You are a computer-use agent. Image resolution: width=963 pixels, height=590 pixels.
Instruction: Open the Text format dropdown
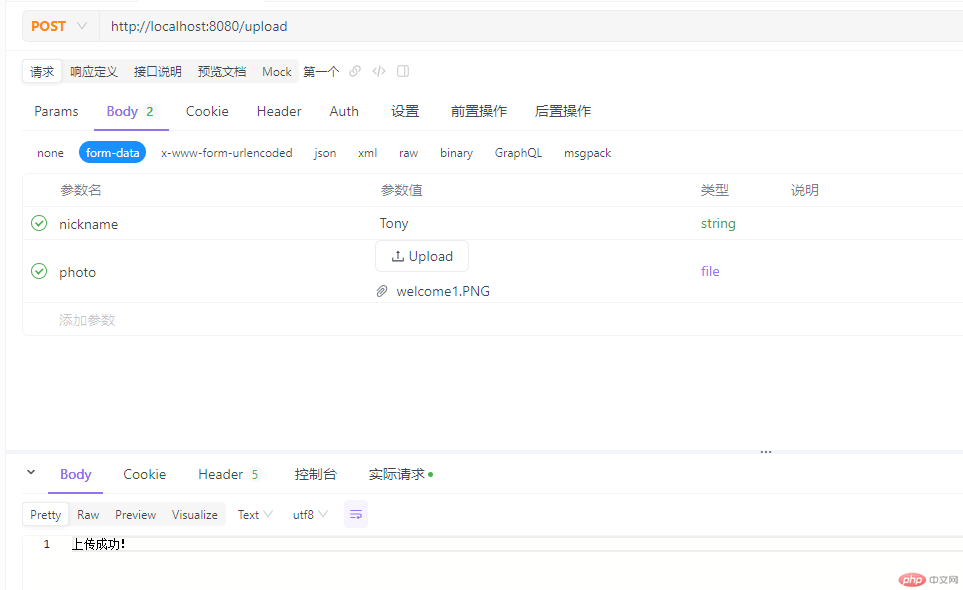[x=255, y=514]
